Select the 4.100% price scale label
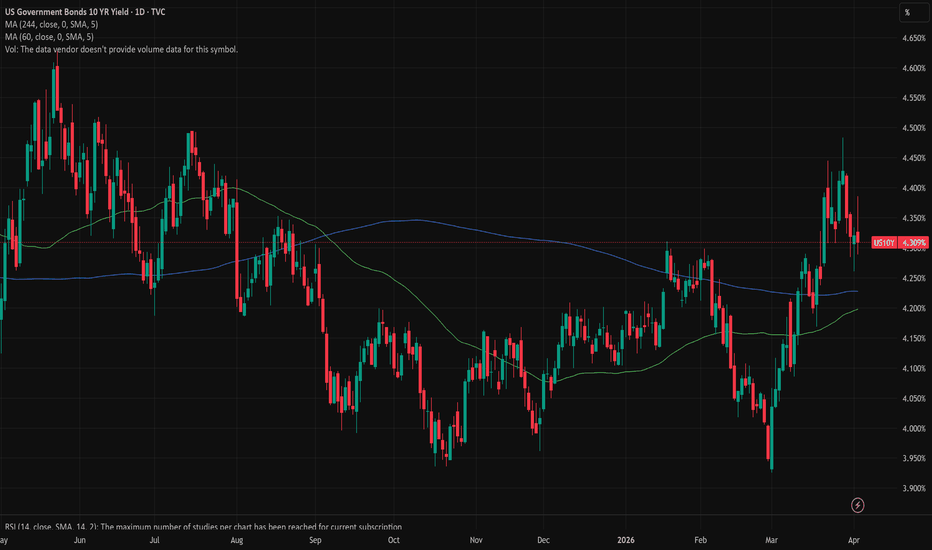This screenshot has height=550, width=932. [x=912, y=369]
